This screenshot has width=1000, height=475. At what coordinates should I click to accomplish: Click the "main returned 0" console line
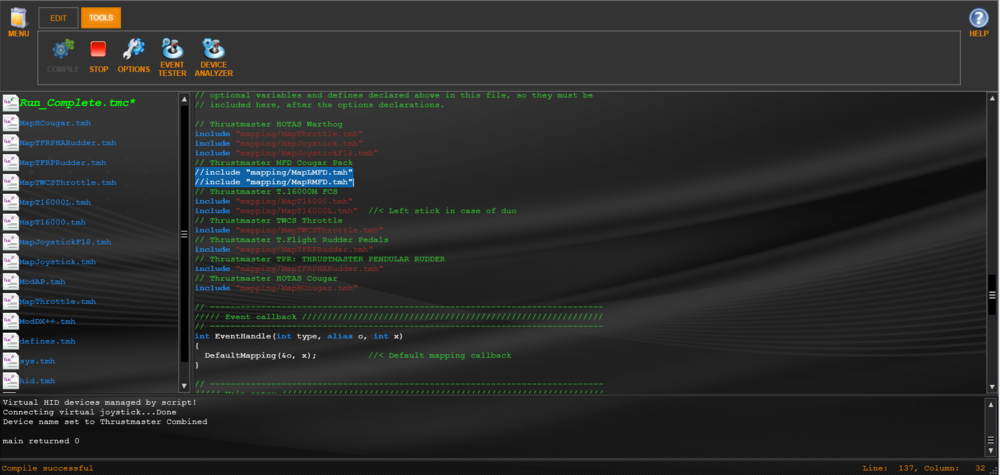click(41, 441)
